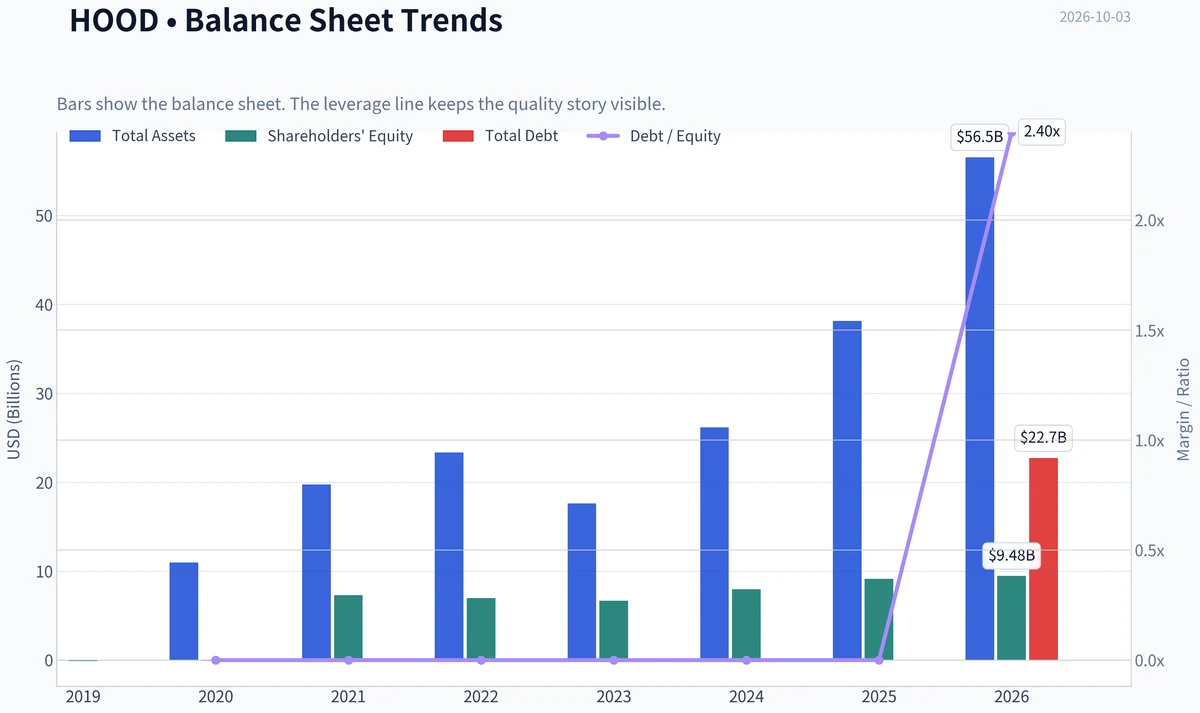Image resolution: width=1200 pixels, height=713 pixels.
Task: Select the 2024 Shareholders' Equity green bar
Action: [746, 625]
